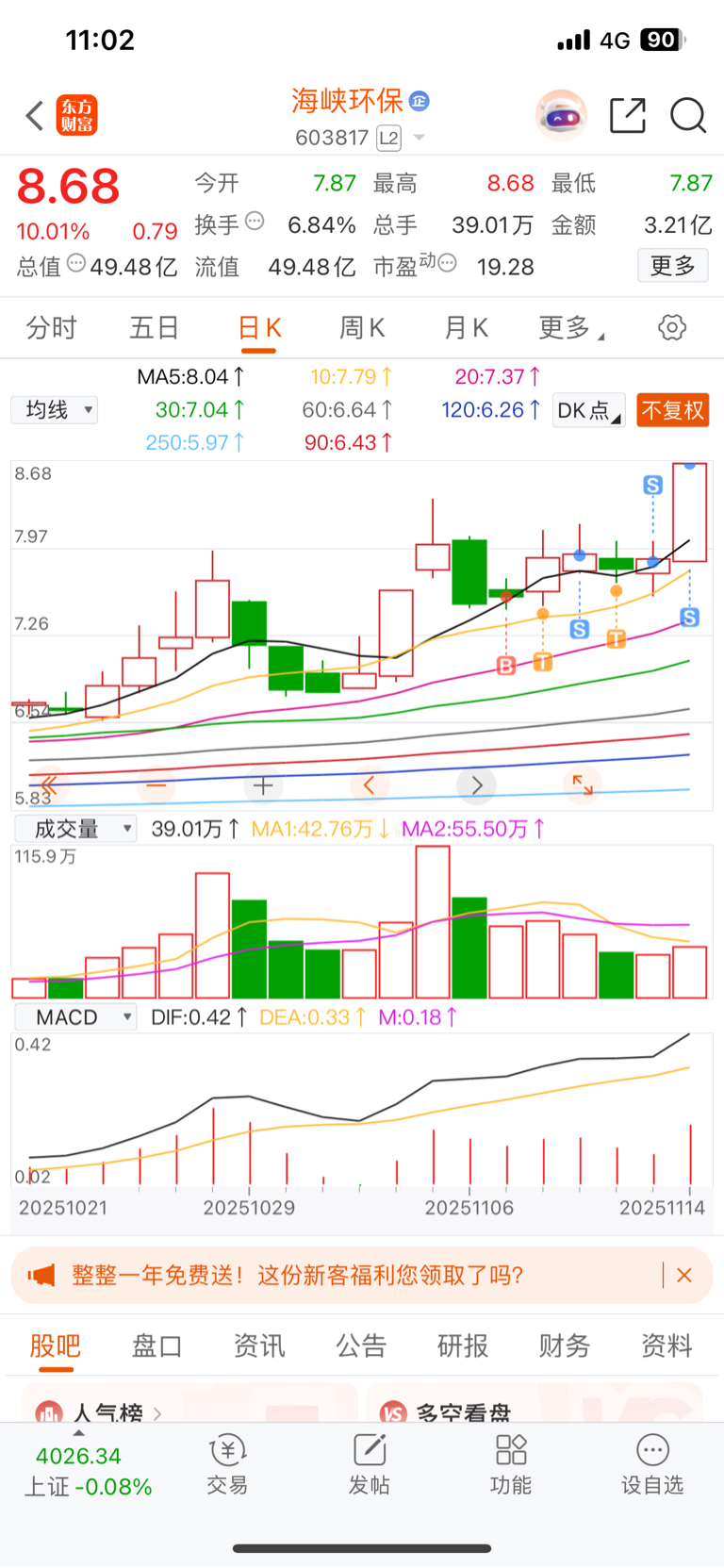Move chart right one step

(x=477, y=784)
